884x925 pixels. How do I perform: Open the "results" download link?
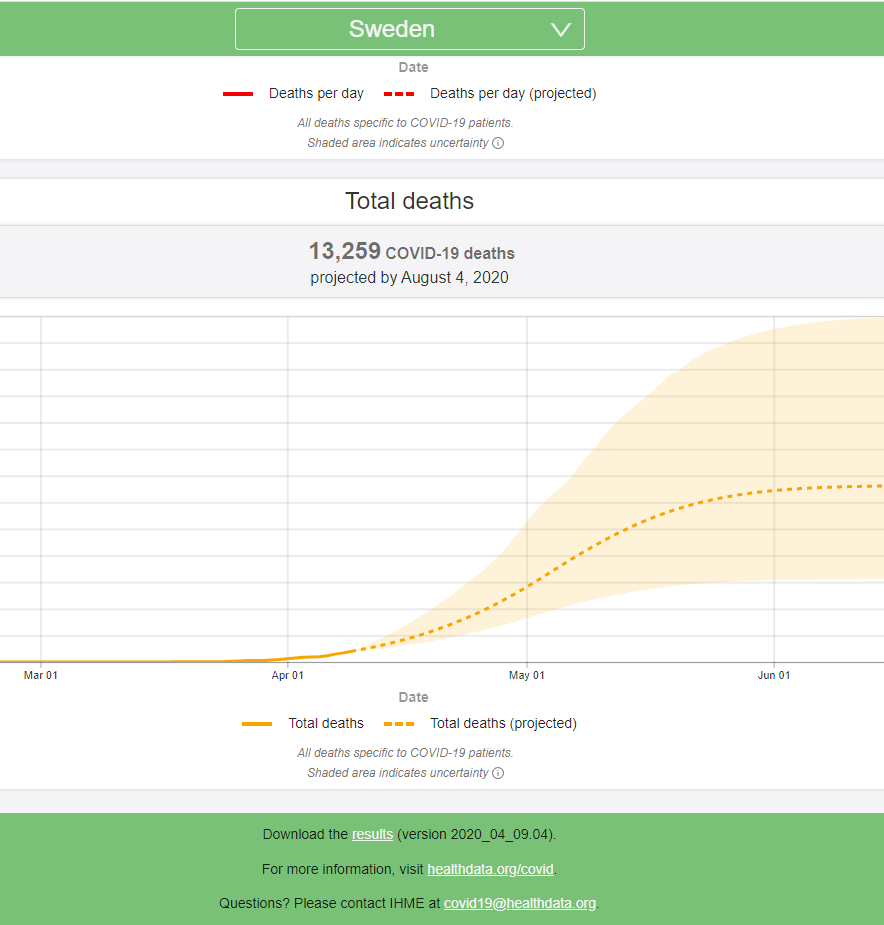click(372, 834)
